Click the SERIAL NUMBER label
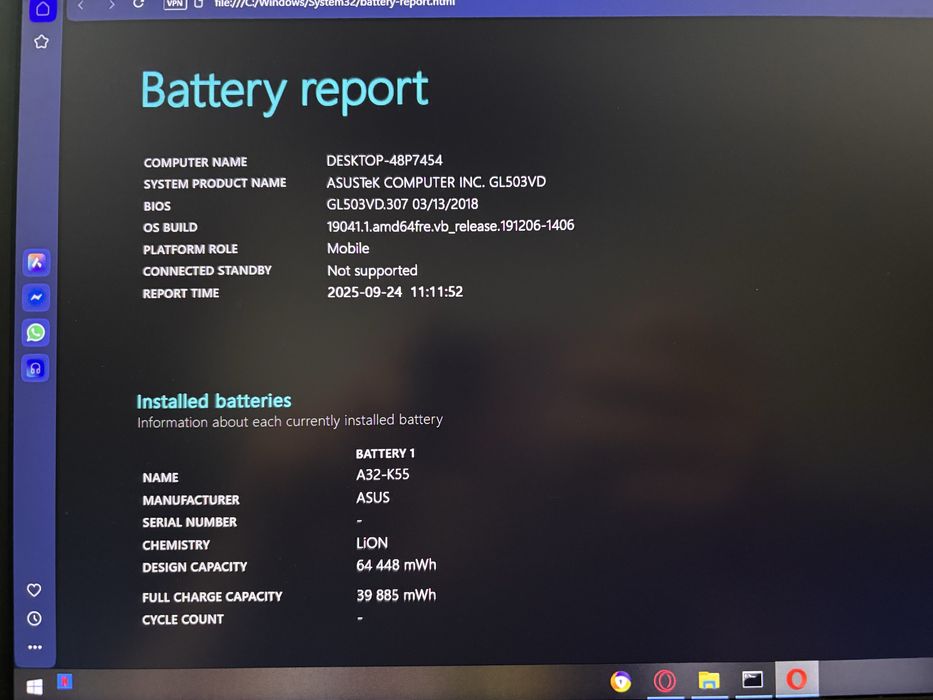This screenshot has width=933, height=700. 189,523
